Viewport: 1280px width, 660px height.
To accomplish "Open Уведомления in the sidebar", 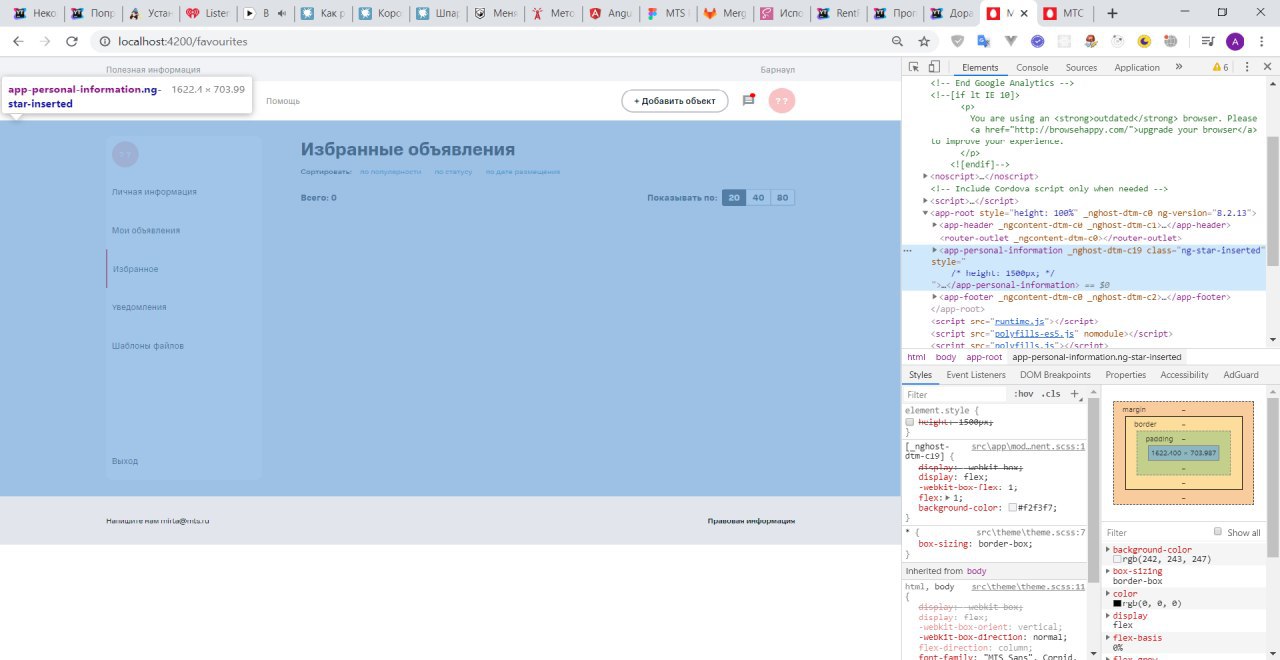I will pyautogui.click(x=139, y=307).
